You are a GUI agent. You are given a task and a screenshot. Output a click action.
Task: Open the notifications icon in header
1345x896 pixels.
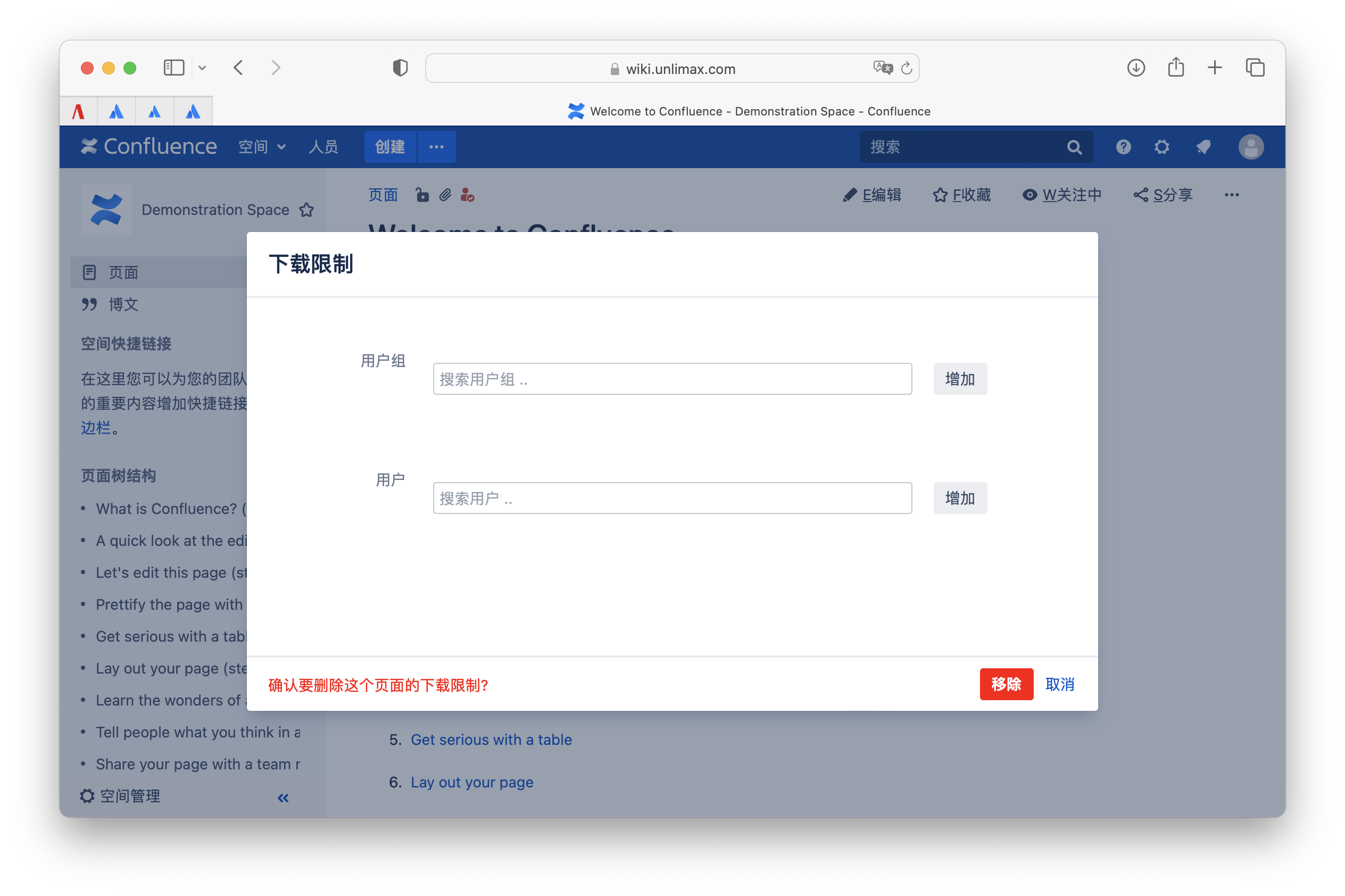(1203, 147)
